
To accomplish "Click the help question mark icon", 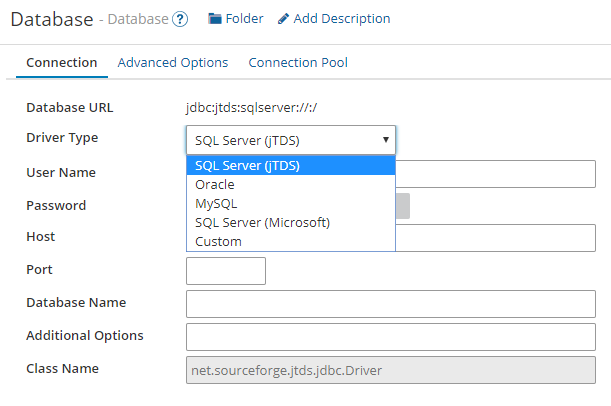I will tap(180, 19).
